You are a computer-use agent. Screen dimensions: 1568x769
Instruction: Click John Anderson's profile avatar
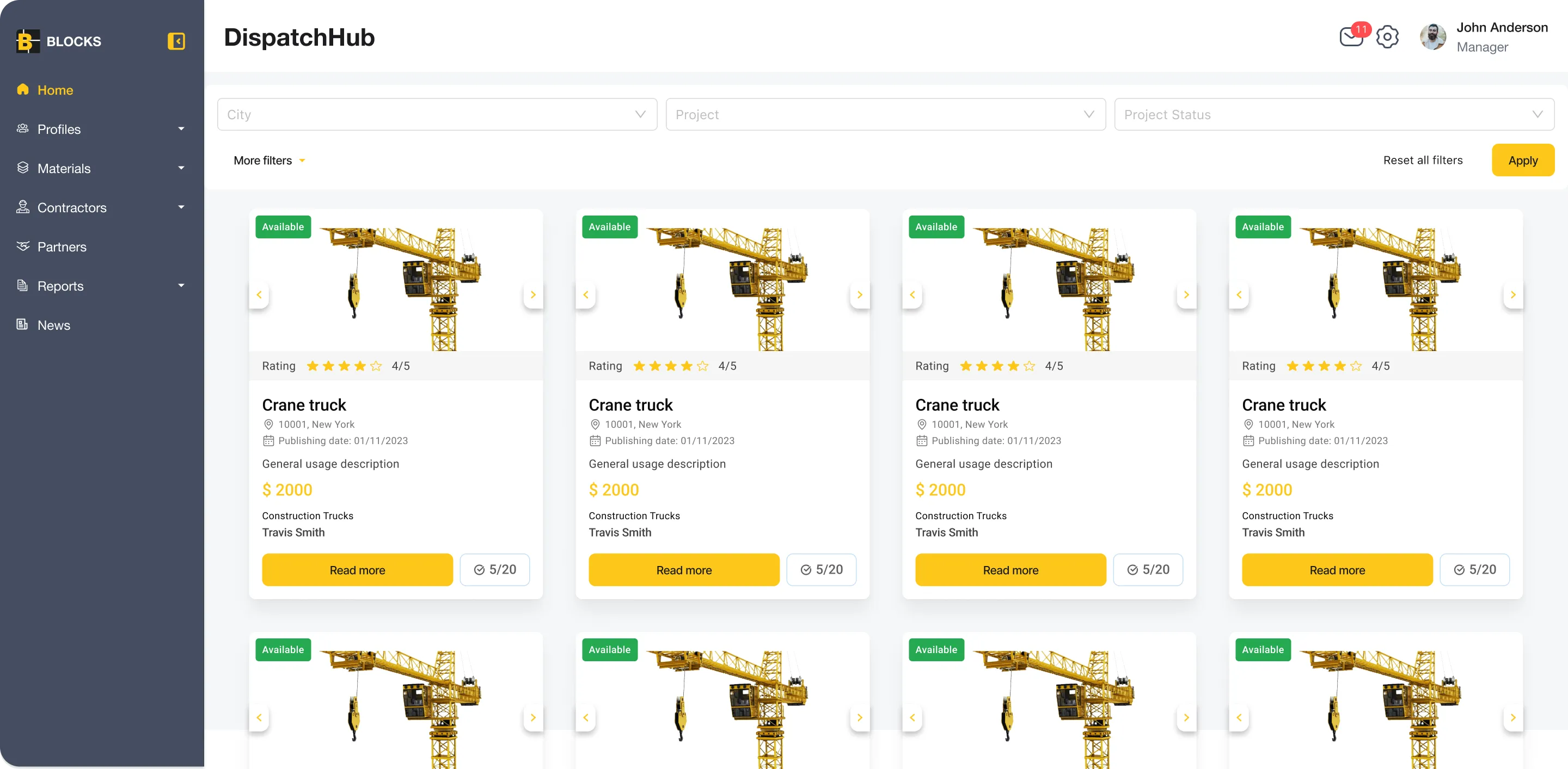click(x=1433, y=37)
